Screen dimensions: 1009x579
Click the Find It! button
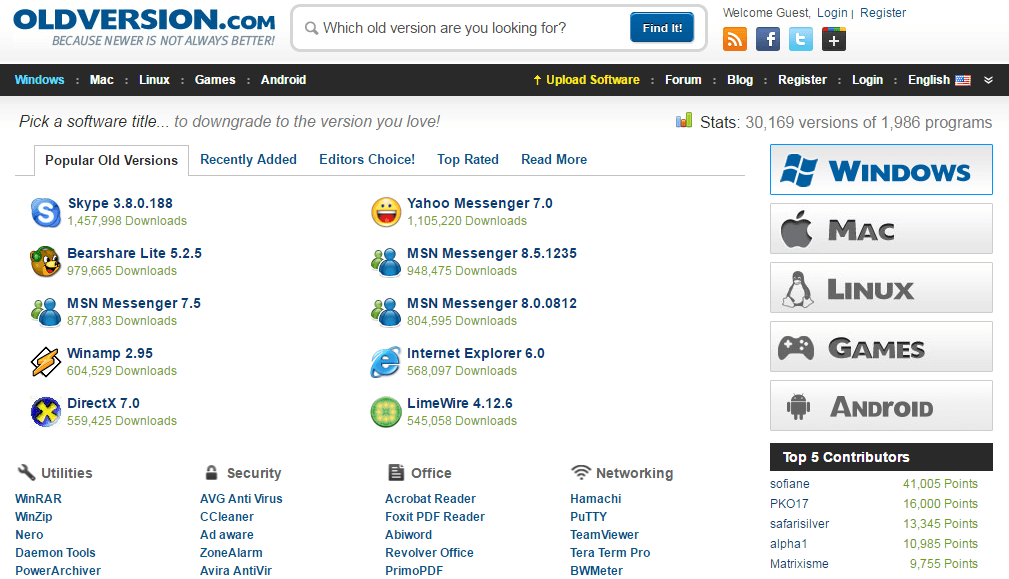point(662,28)
